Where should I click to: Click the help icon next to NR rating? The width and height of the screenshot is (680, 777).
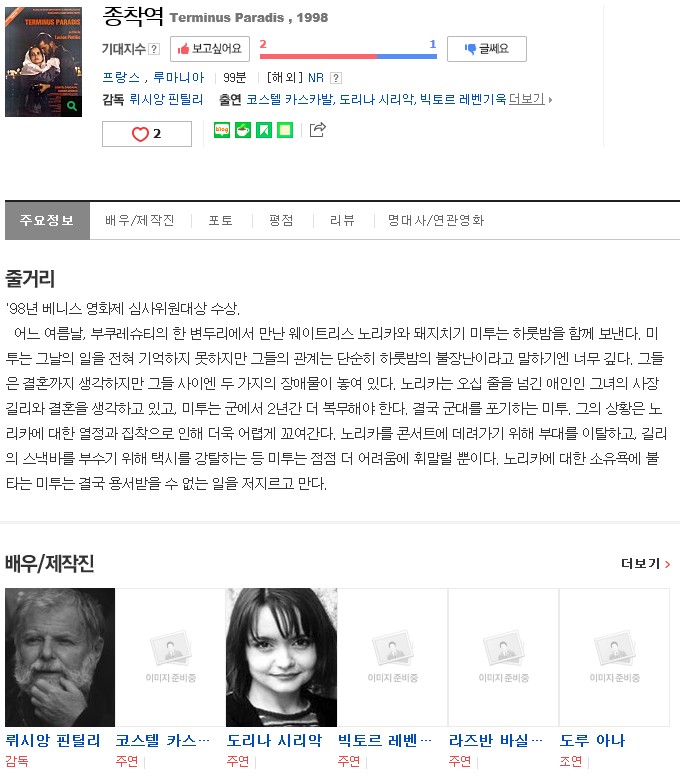pyautogui.click(x=336, y=78)
